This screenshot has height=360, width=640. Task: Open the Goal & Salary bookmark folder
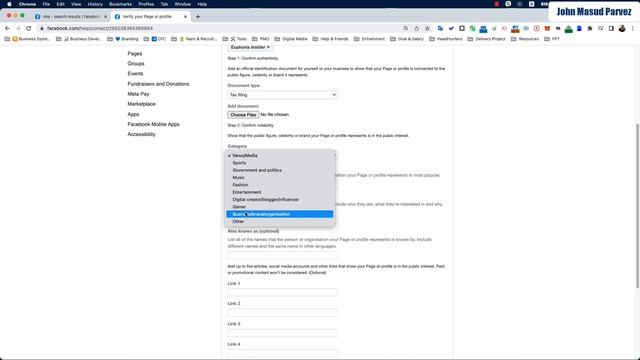407,39
